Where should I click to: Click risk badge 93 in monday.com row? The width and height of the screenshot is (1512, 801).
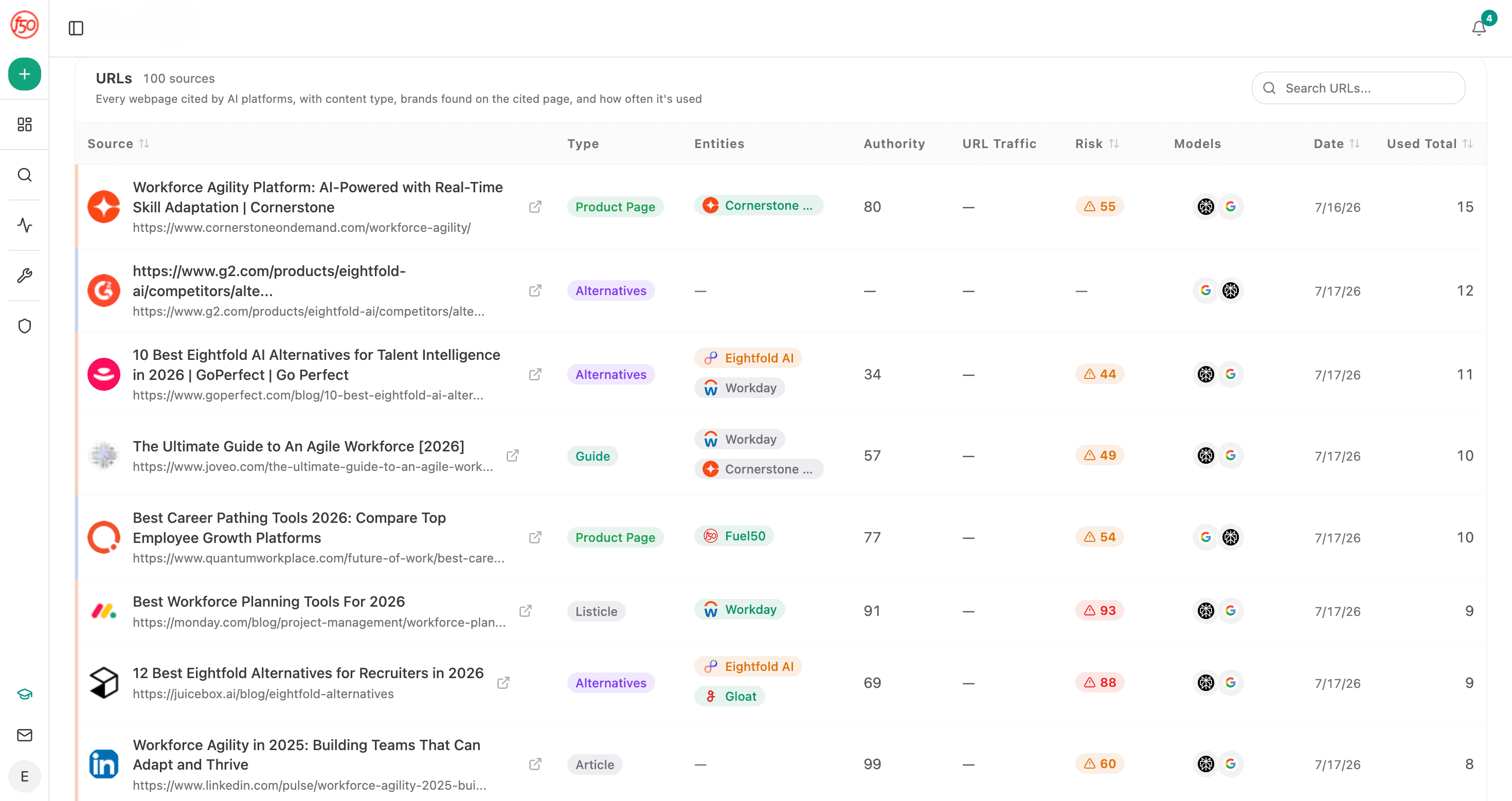(x=1100, y=611)
